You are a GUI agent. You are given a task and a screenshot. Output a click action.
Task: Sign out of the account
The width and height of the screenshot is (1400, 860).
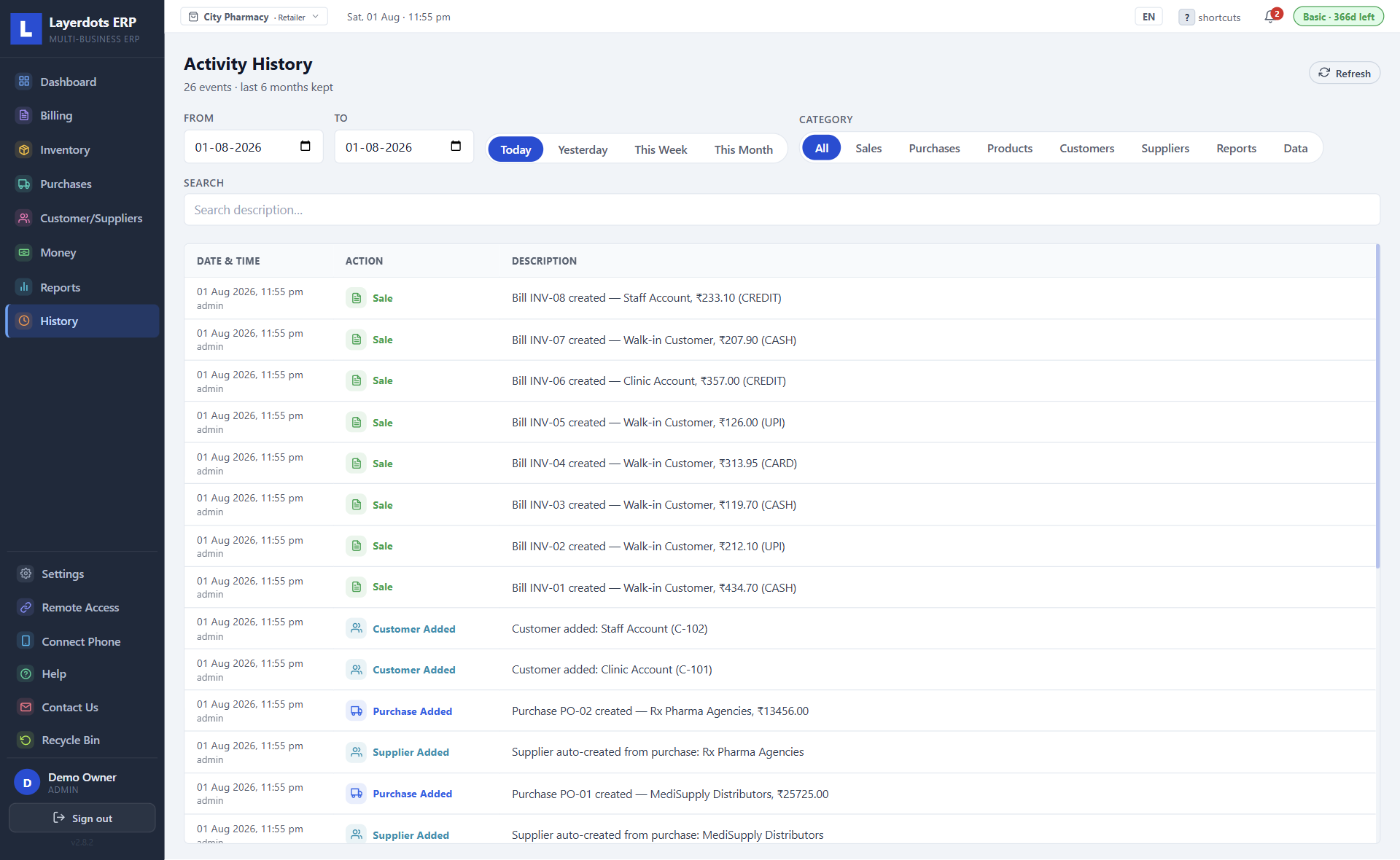click(82, 818)
